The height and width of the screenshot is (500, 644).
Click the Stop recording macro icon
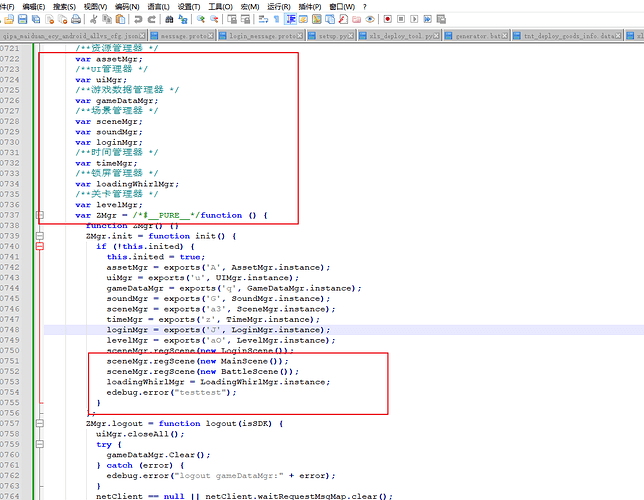coord(401,19)
